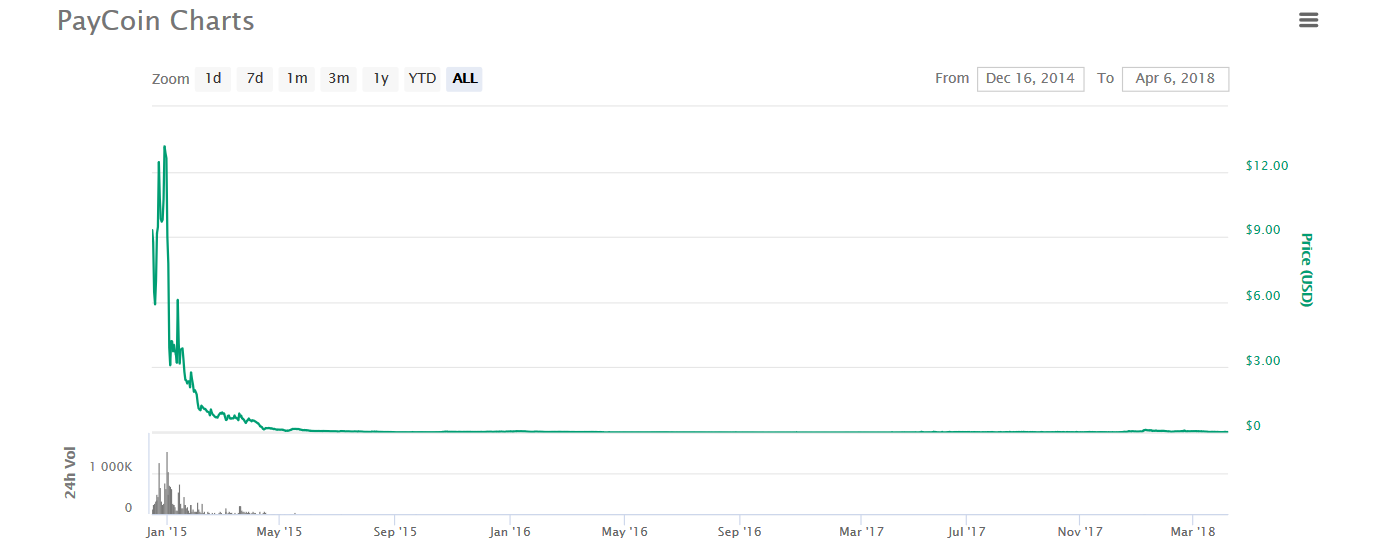
Task: Click the price peak above $12.00
Action: (164, 147)
